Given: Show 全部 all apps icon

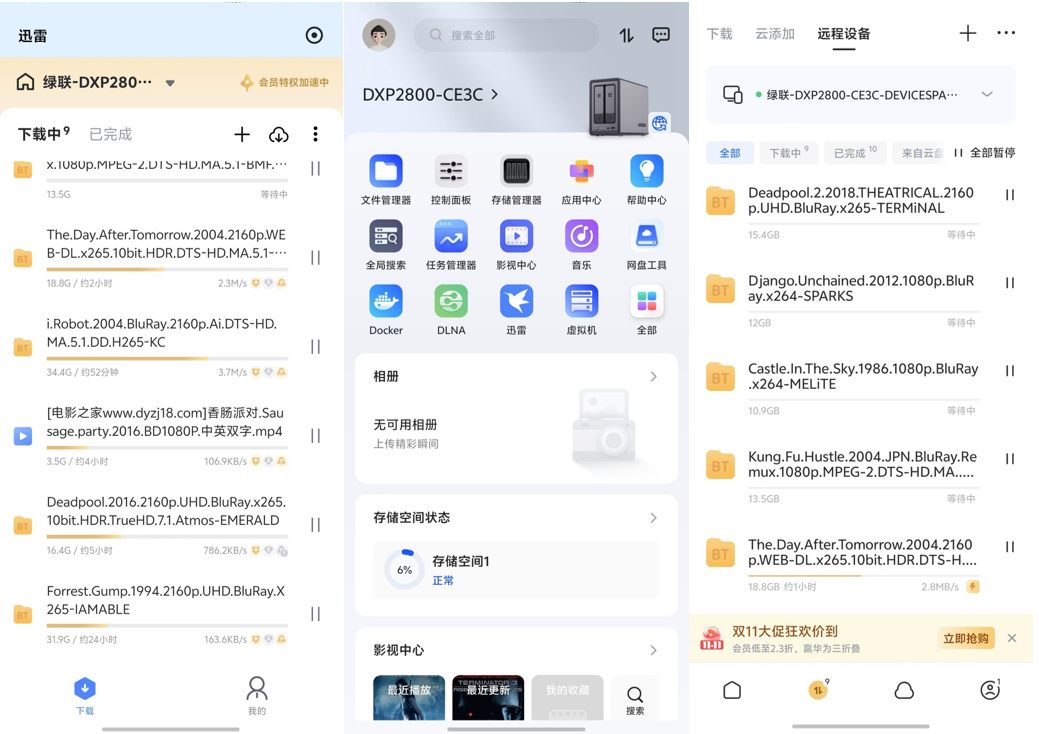Looking at the screenshot, I should point(647,301).
